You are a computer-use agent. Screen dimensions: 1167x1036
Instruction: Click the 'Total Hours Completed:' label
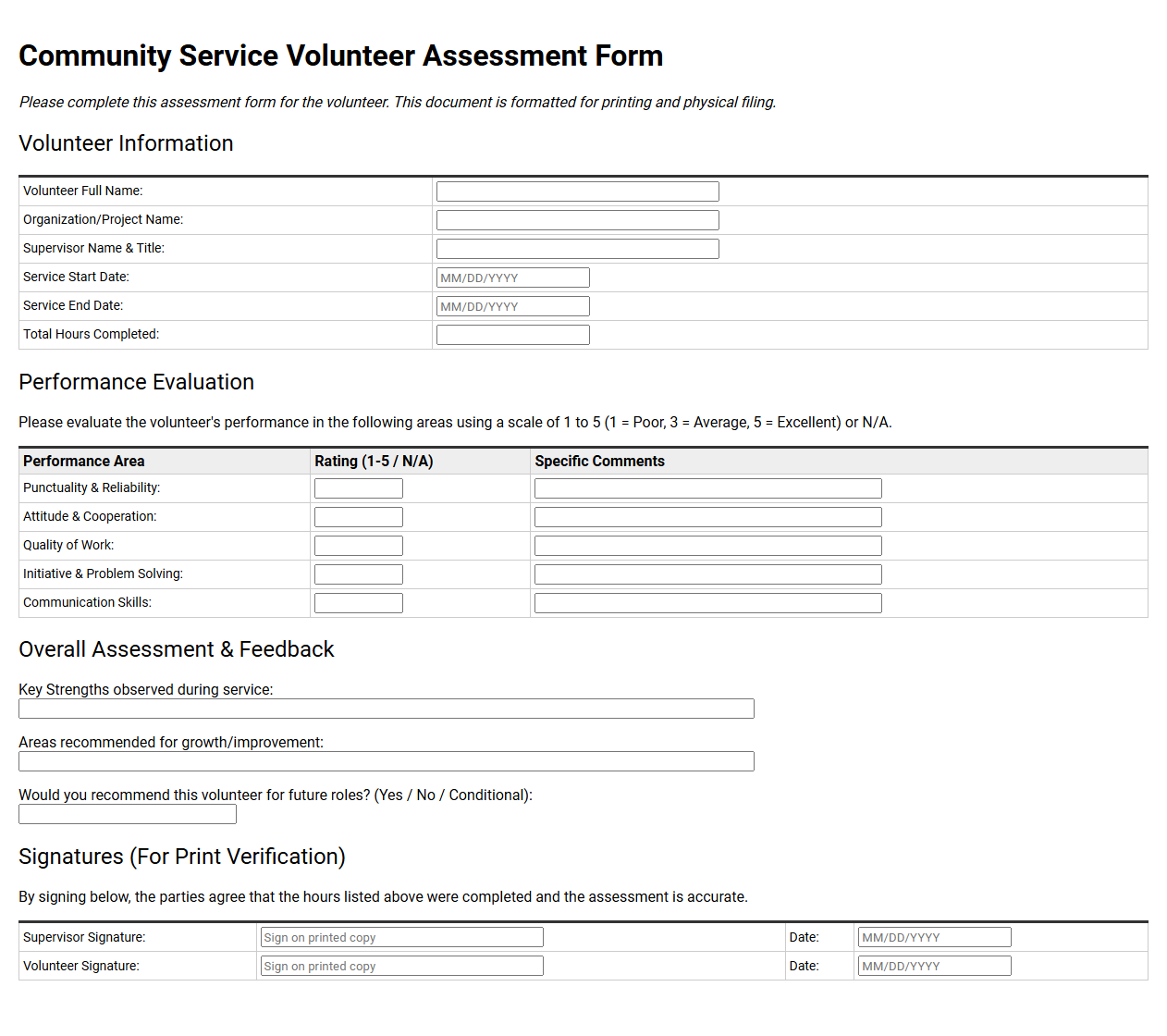(91, 334)
